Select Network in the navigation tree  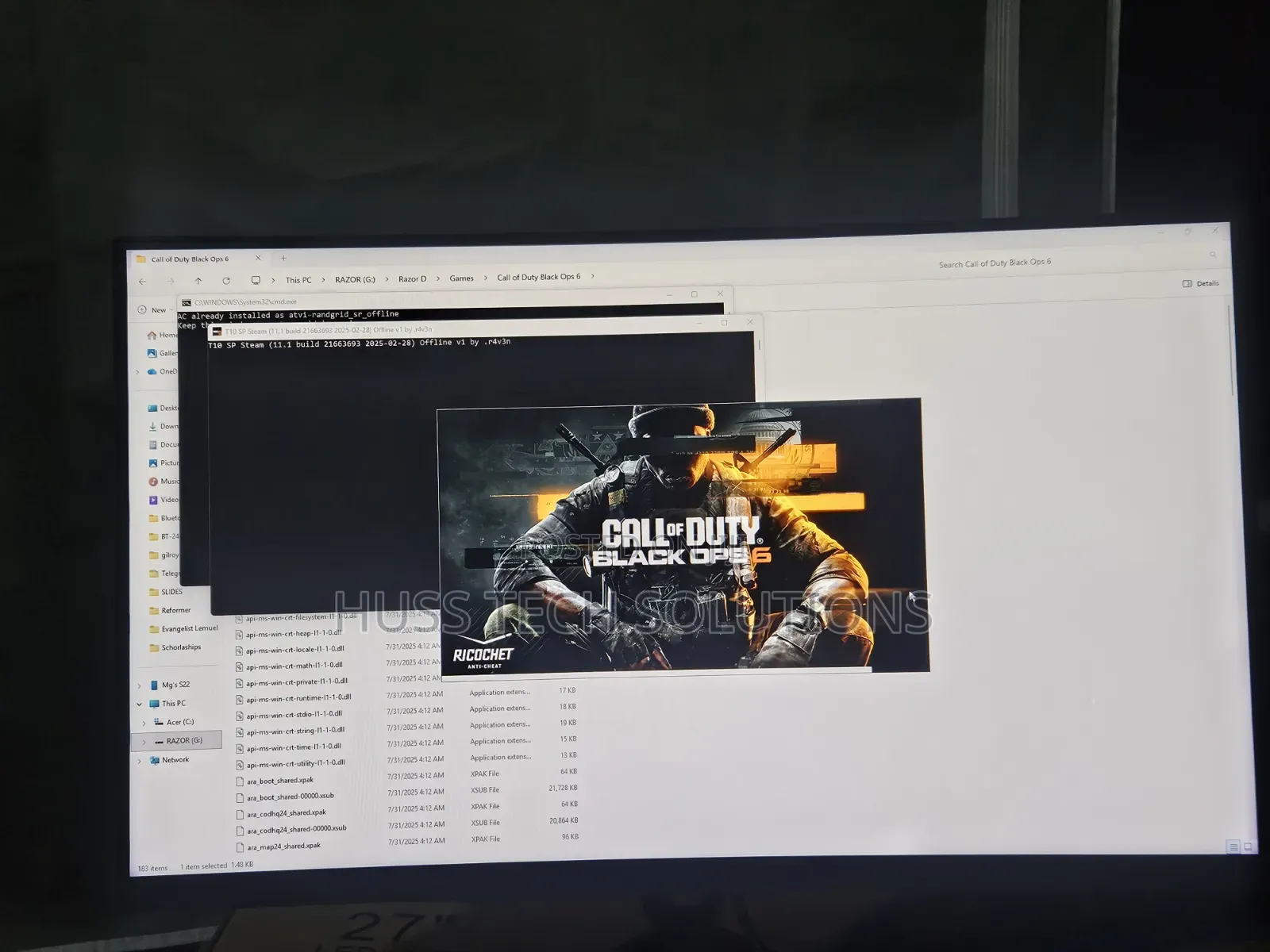coord(169,760)
